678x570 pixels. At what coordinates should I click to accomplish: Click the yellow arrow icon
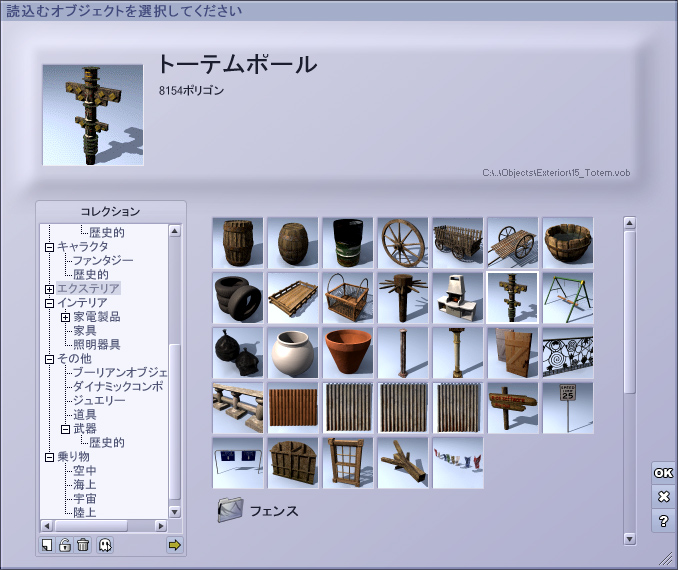point(174,545)
